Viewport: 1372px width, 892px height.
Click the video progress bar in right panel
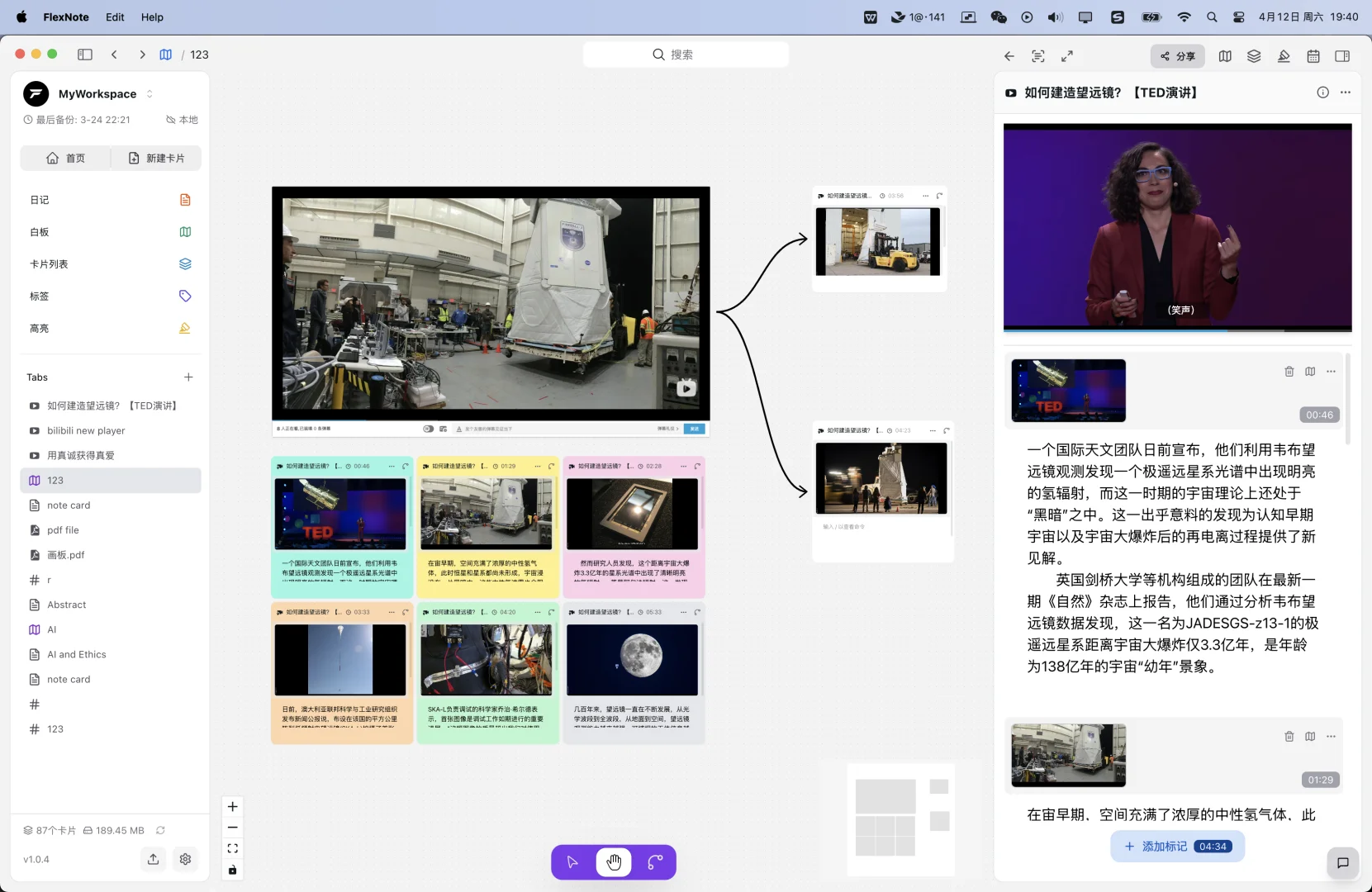[x=1178, y=330]
